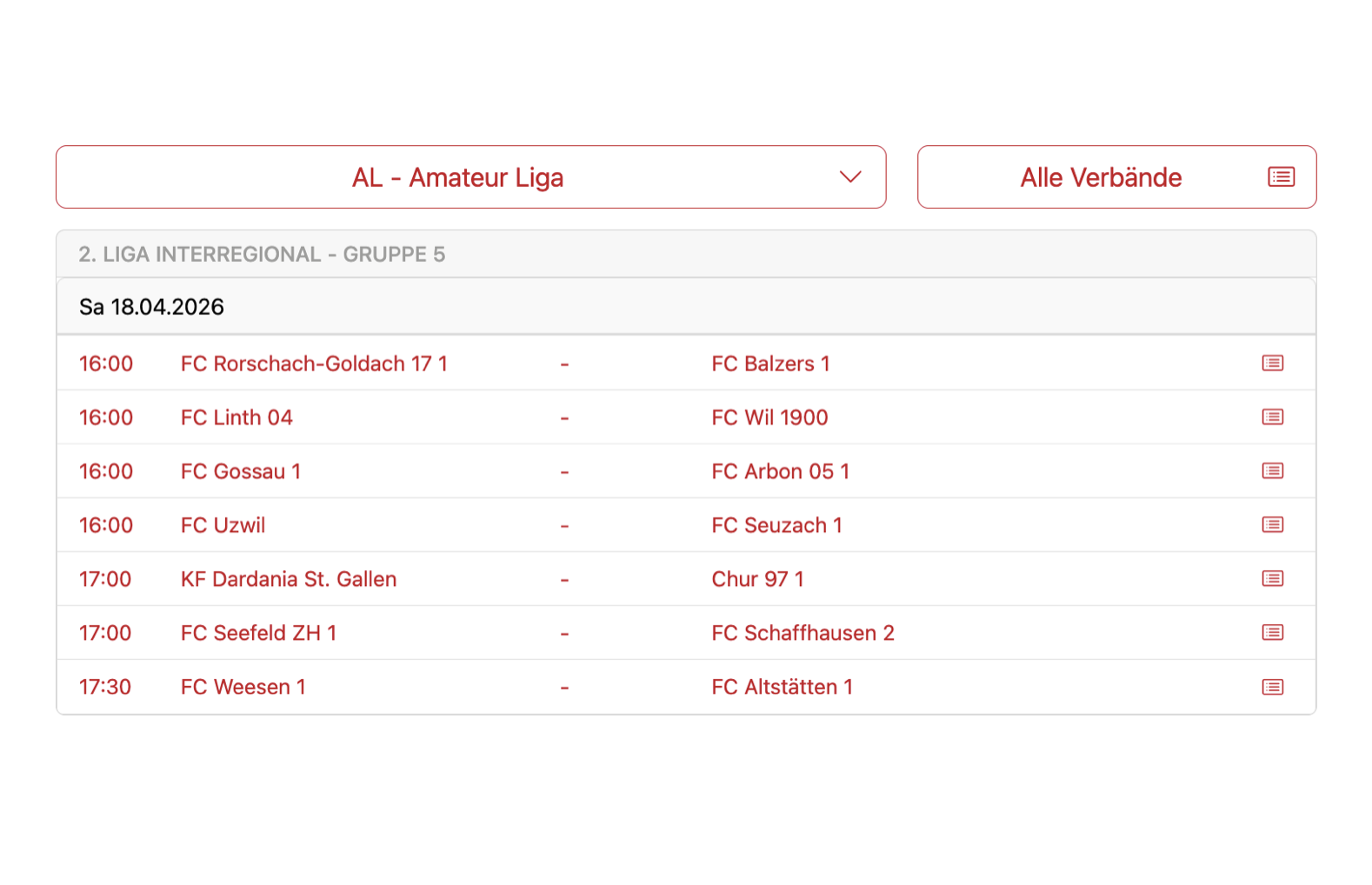Click details icon for FC Seefeld ZH match
The height and width of the screenshot is (885, 1372).
pyautogui.click(x=1272, y=633)
